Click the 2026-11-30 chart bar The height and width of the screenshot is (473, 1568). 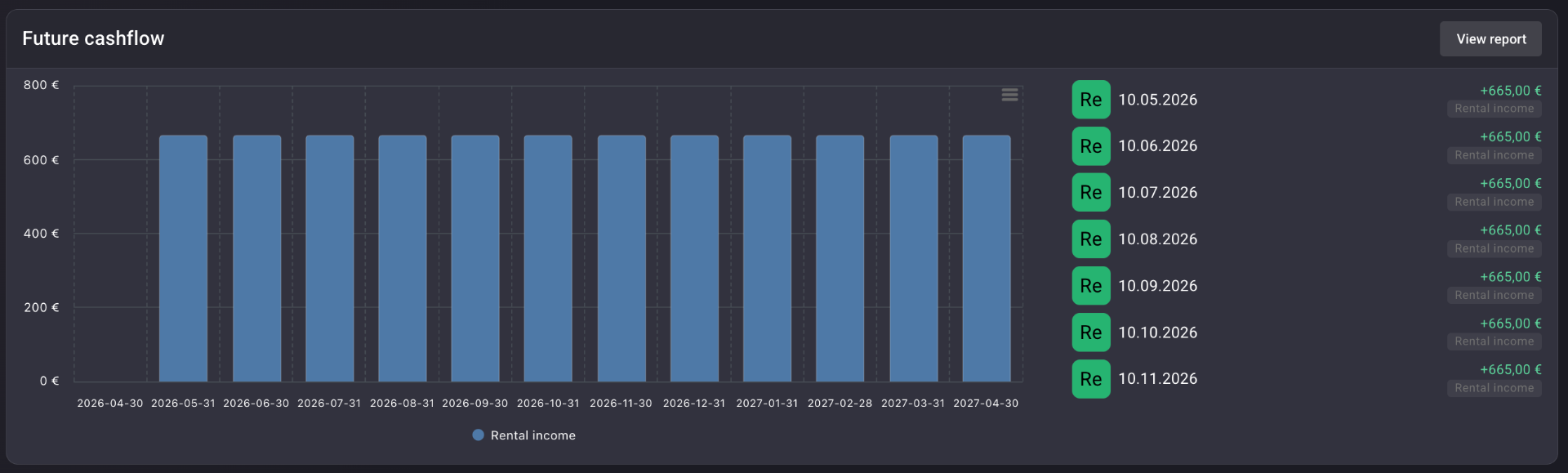[621, 258]
